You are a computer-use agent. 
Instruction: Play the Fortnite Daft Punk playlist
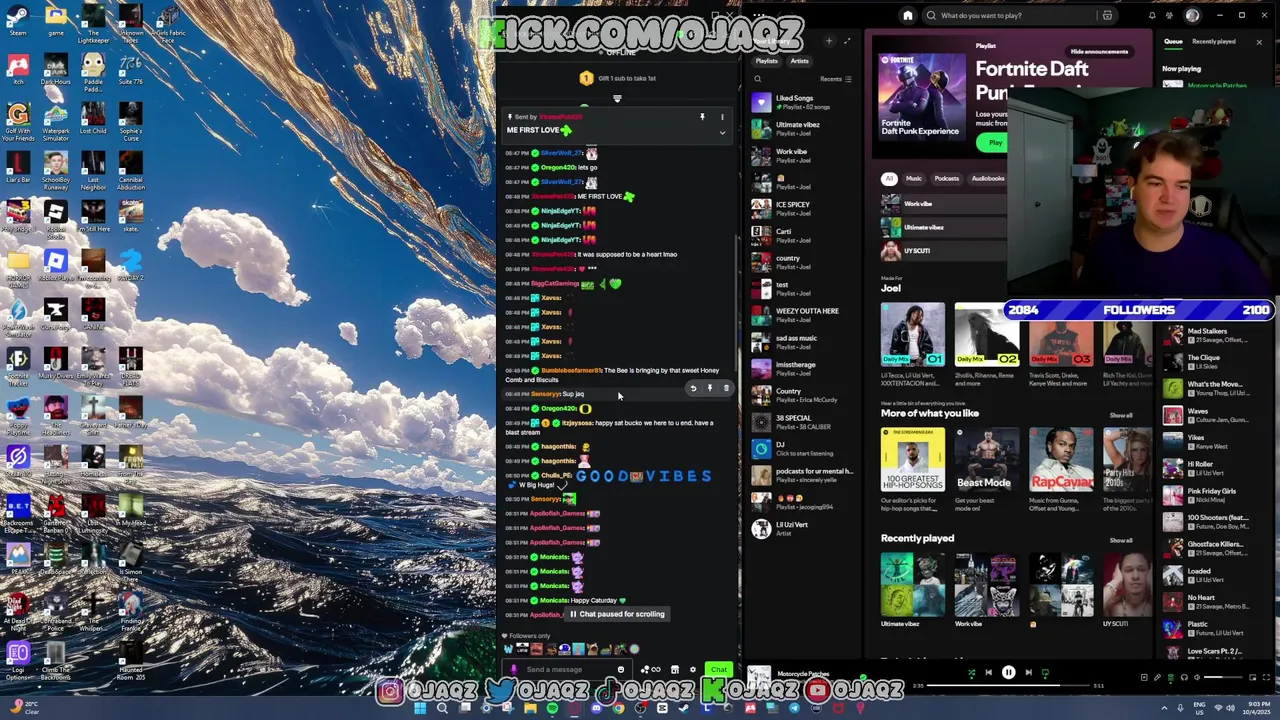pyautogui.click(x=995, y=143)
